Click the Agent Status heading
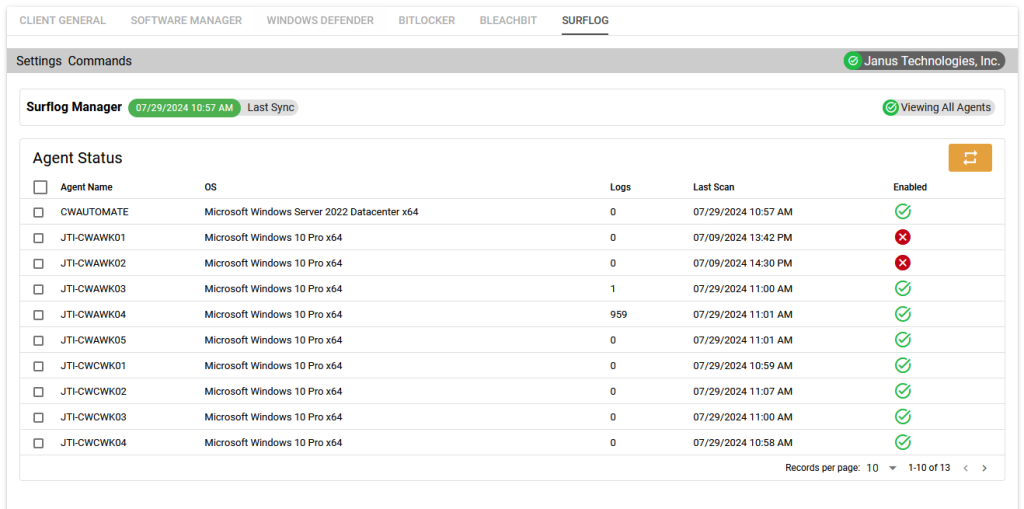 coord(78,157)
